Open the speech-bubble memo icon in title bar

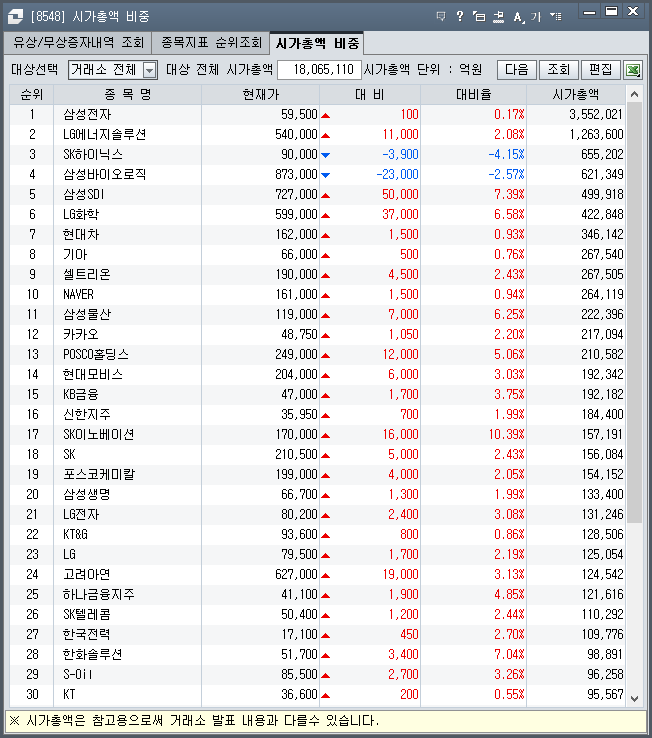click(x=441, y=17)
